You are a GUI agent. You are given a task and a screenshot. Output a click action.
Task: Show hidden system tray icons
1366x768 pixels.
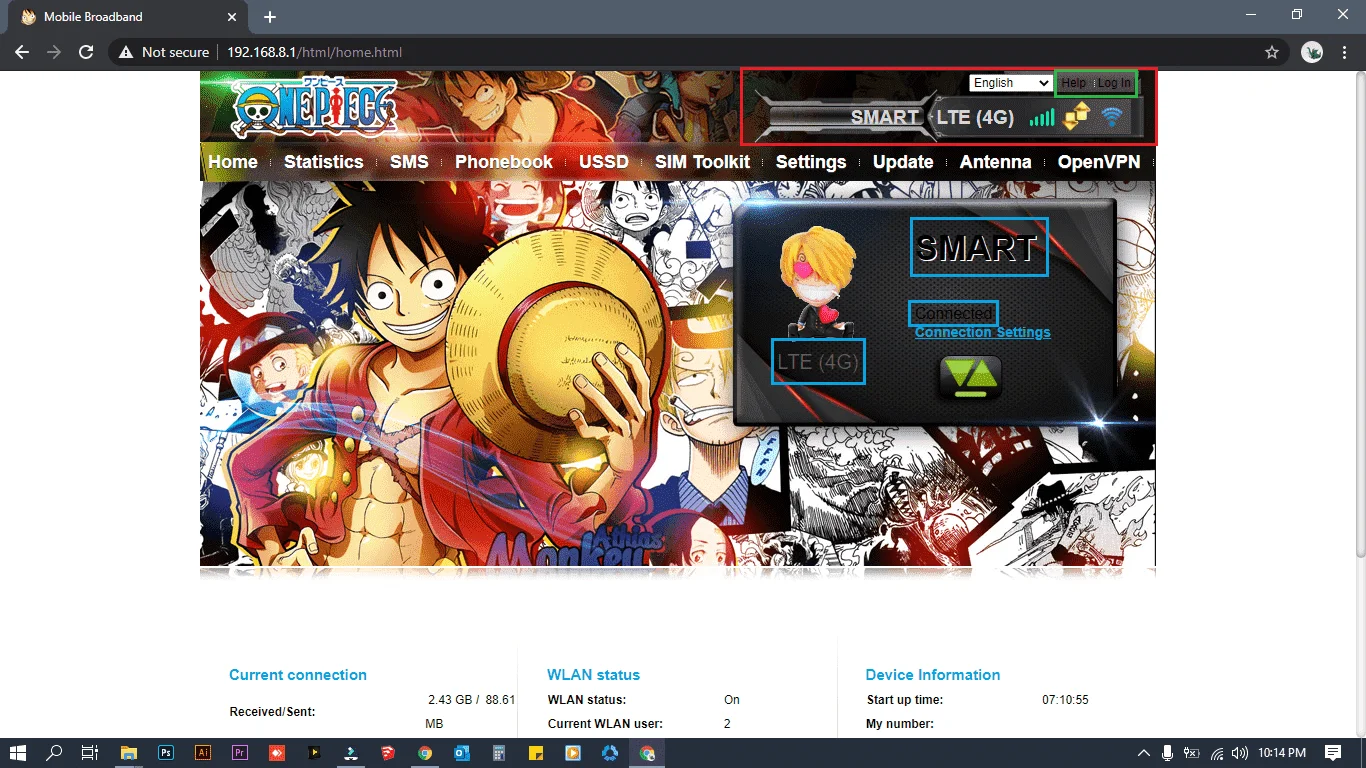[1144, 753]
